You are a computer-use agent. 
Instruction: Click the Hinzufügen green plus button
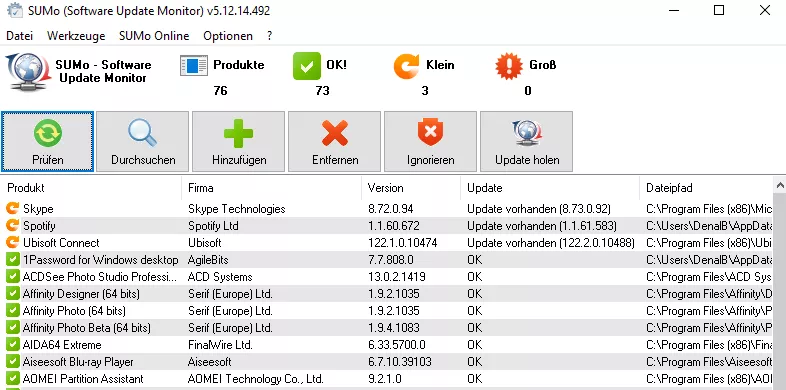[239, 142]
